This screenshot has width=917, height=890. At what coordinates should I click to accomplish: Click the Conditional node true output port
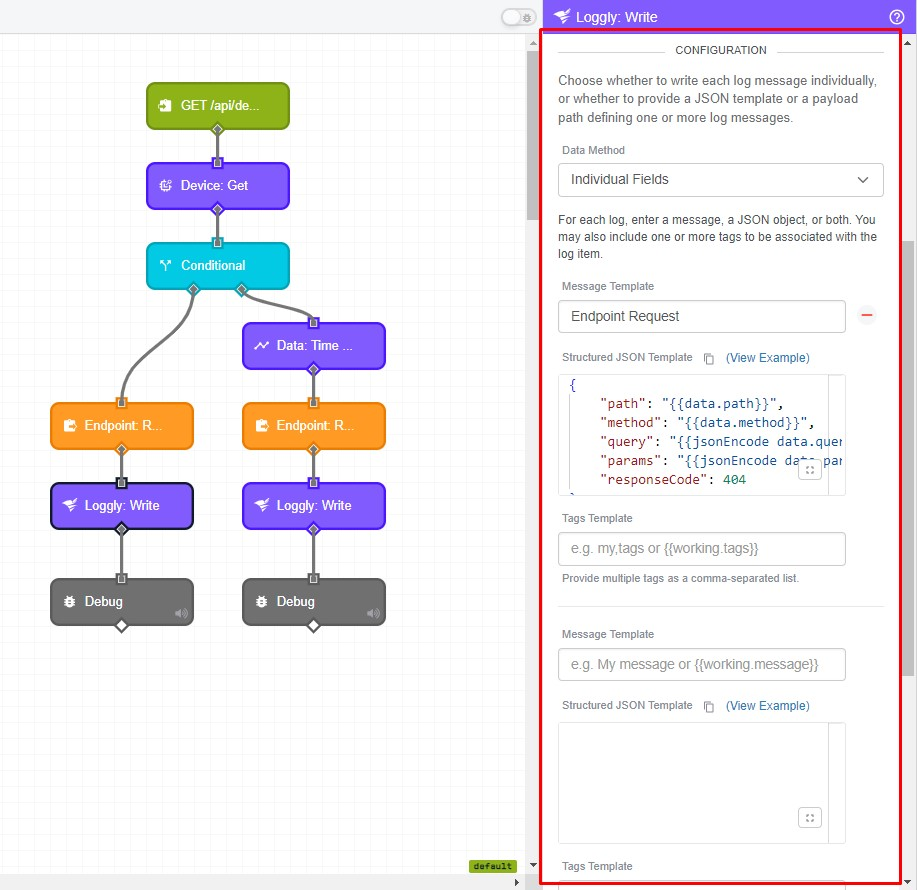242,289
